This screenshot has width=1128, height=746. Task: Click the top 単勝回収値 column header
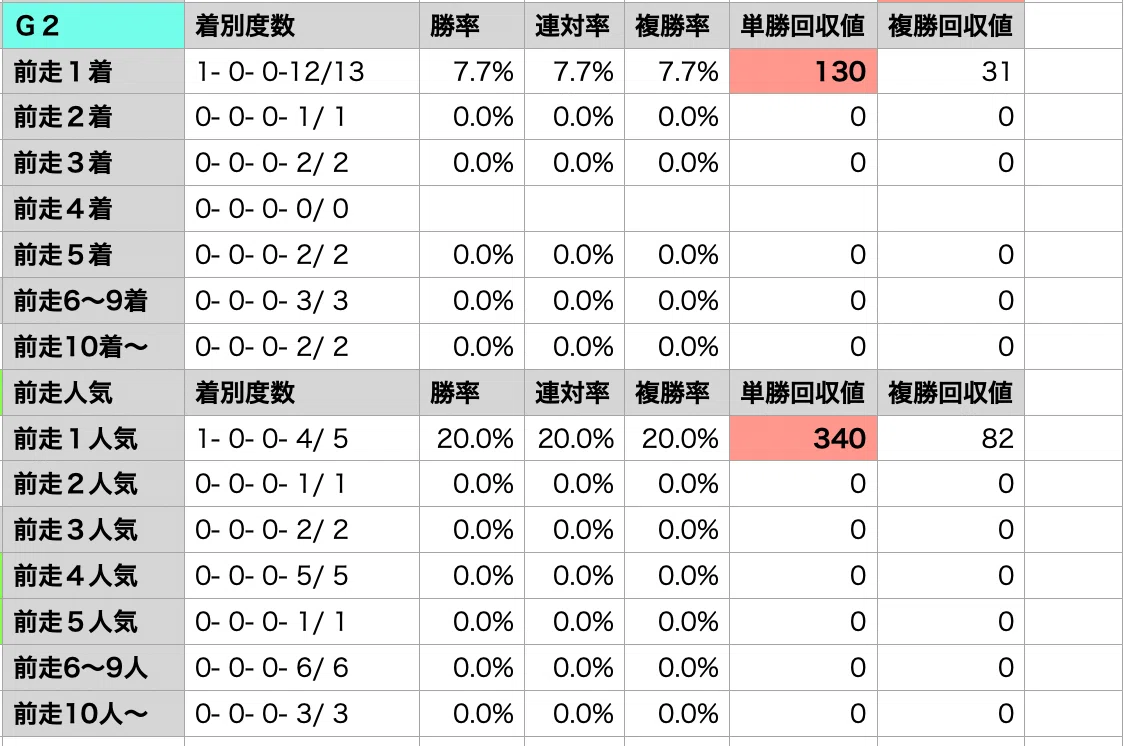(804, 26)
